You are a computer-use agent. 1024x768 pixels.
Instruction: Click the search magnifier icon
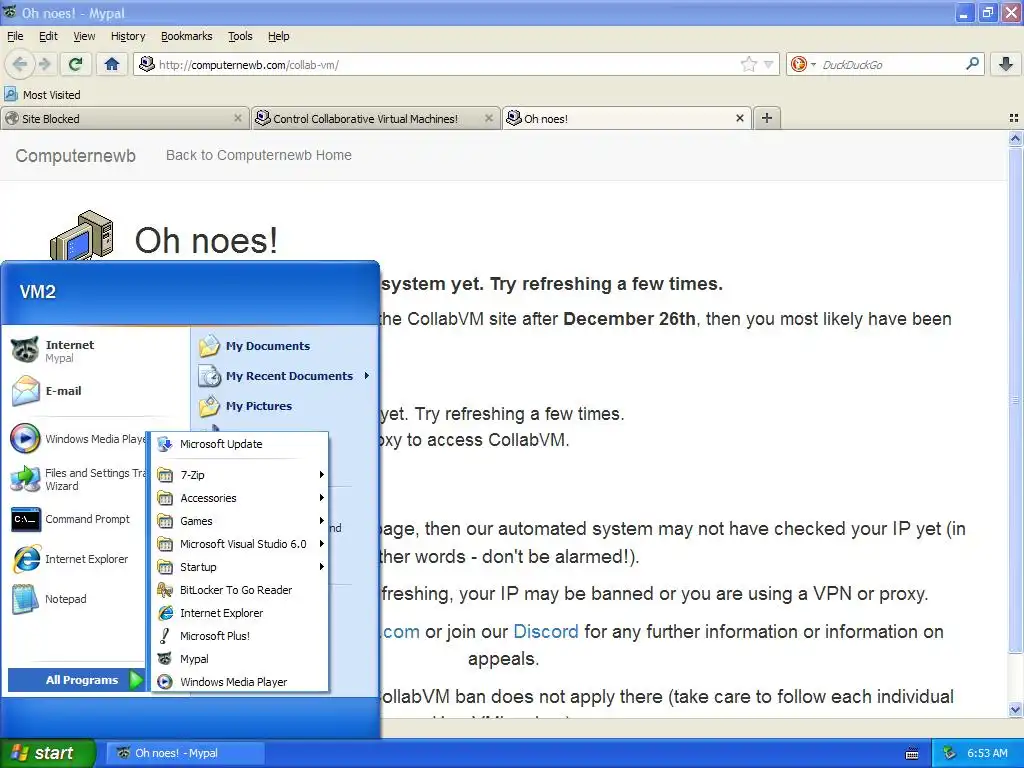(x=972, y=64)
